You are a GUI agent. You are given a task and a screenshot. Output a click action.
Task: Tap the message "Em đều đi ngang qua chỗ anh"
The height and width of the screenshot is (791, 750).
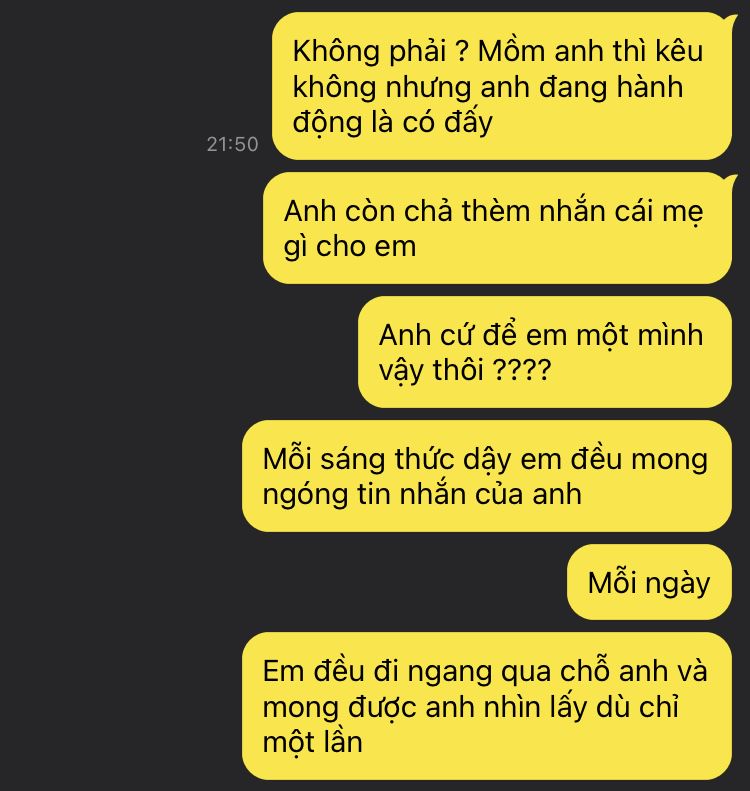(487, 706)
